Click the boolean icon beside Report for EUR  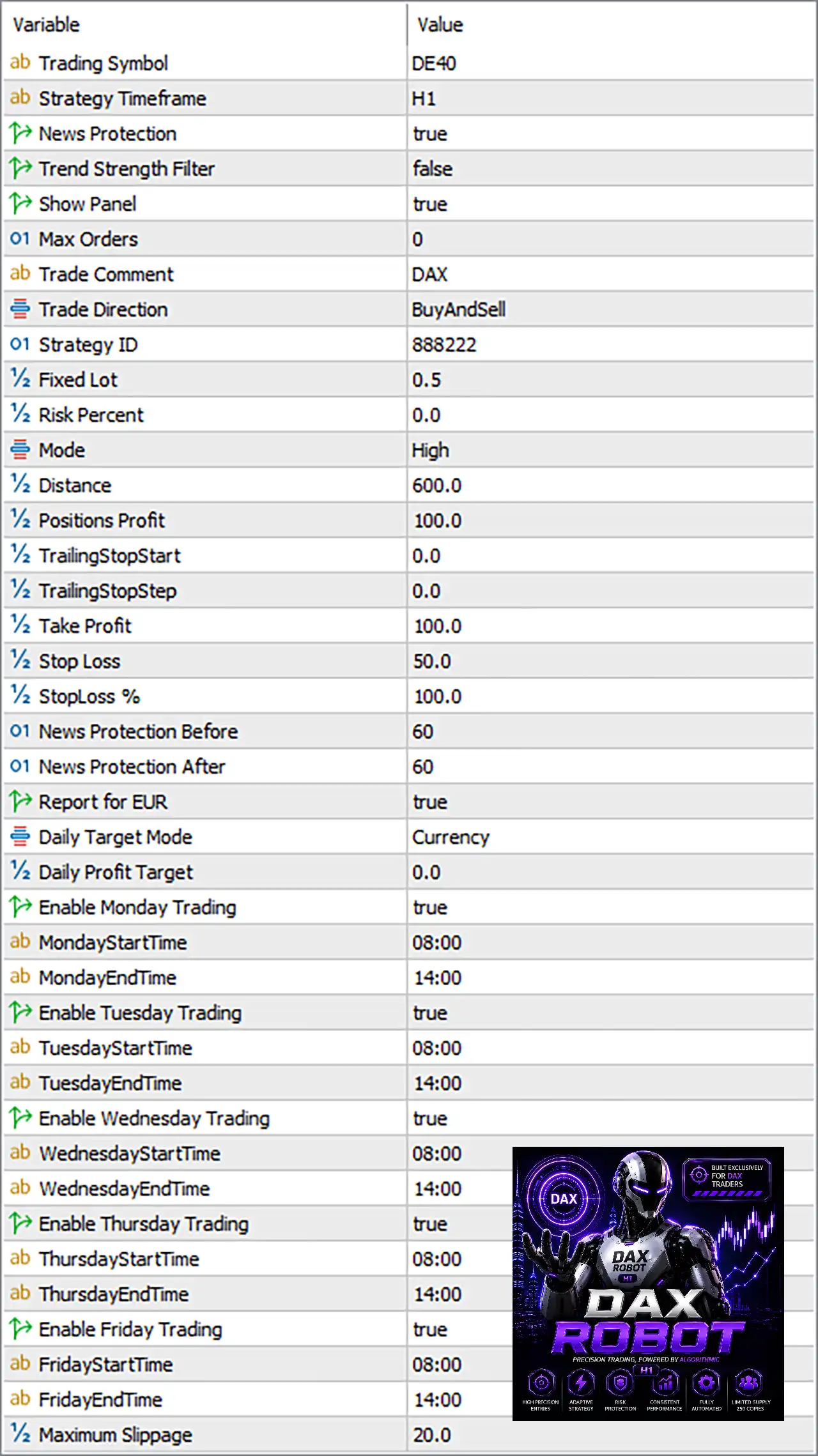click(x=20, y=801)
